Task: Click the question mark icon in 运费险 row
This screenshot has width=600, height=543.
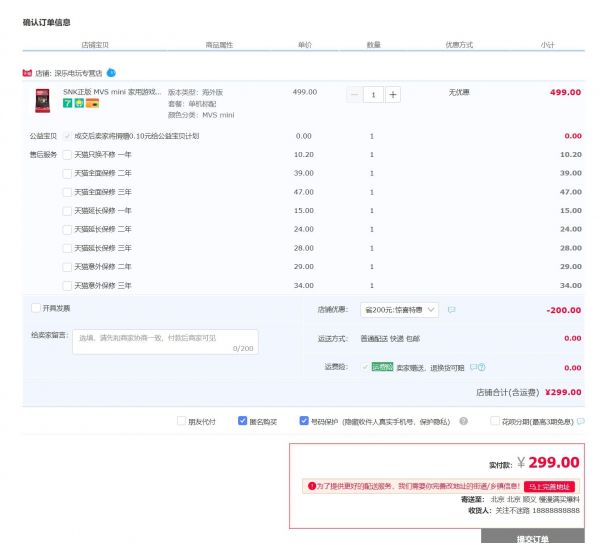Action: tap(481, 367)
